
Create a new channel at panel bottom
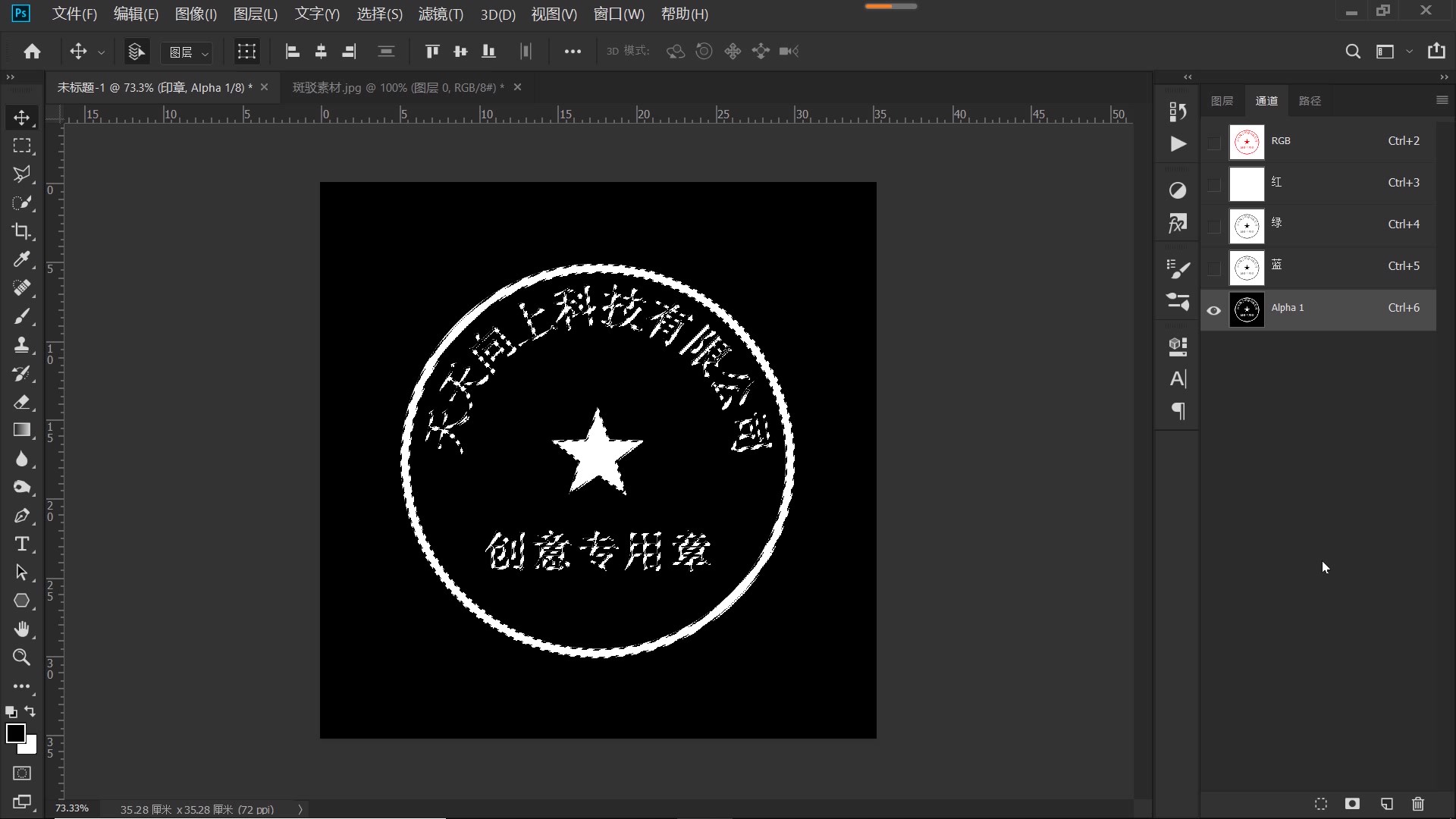(1386, 805)
